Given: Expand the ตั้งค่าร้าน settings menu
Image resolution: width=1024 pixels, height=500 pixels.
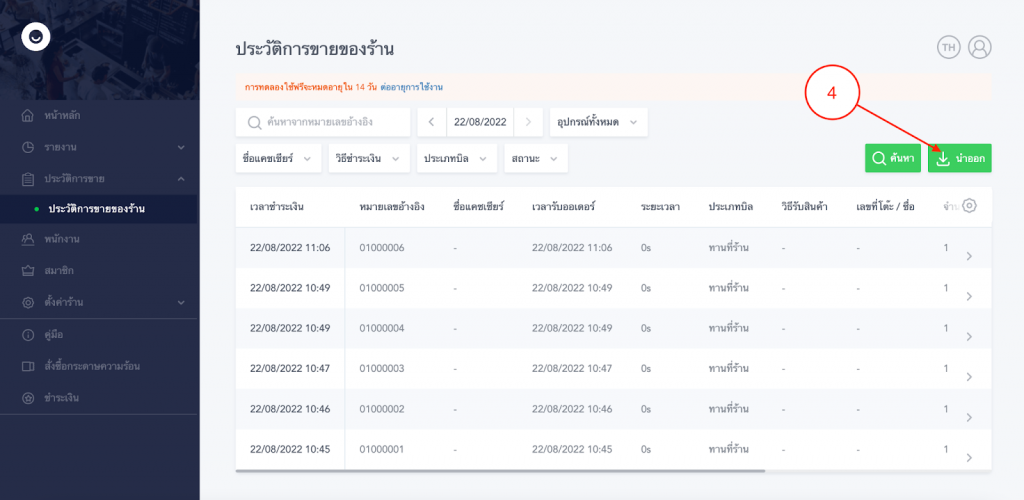Looking at the screenshot, I should 100,302.
